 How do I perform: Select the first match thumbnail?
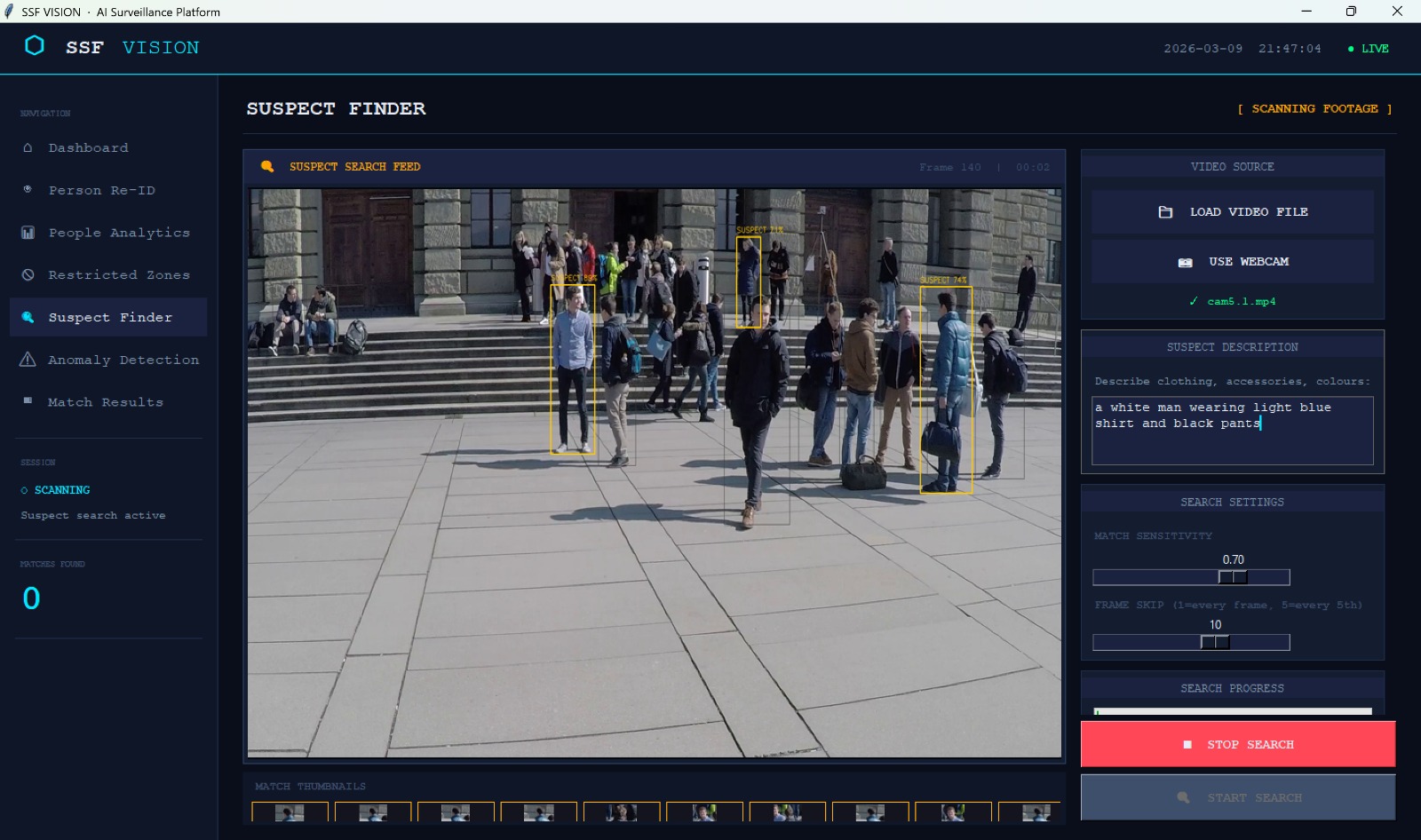tap(290, 812)
